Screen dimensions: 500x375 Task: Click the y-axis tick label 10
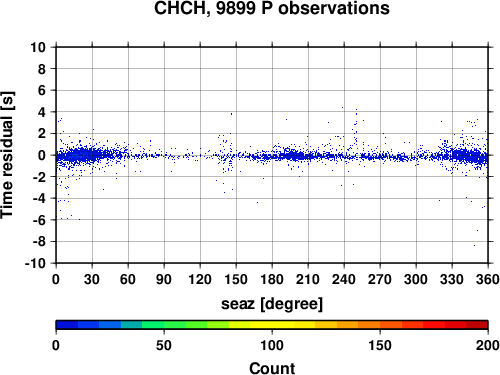coord(38,47)
